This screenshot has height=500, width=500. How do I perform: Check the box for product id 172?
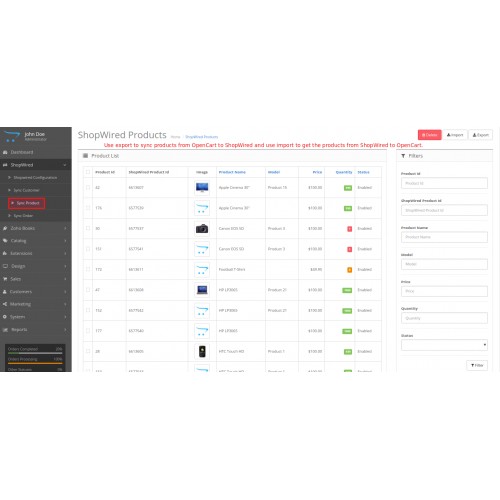pyautogui.click(x=88, y=269)
